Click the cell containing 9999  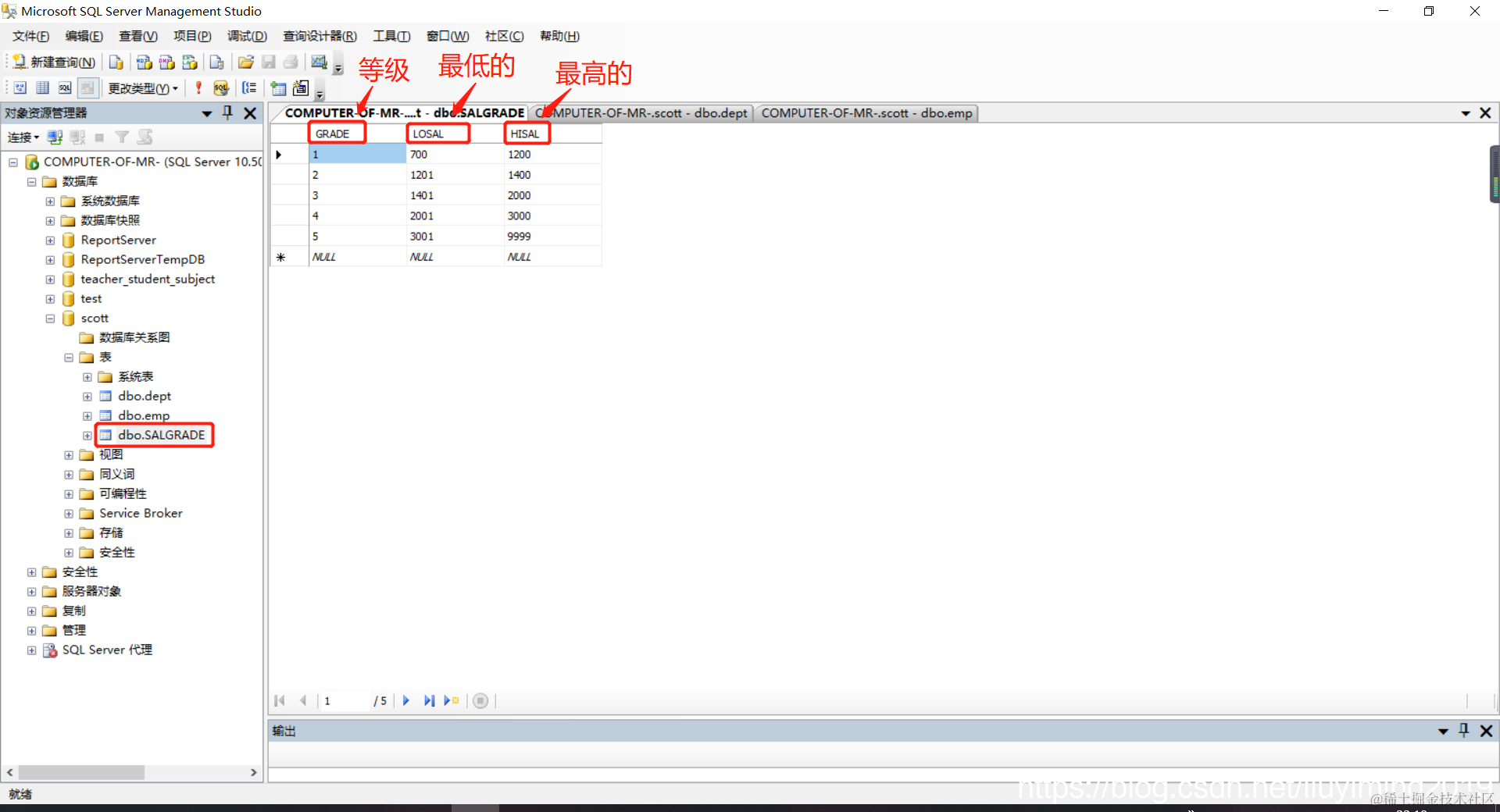[553, 236]
